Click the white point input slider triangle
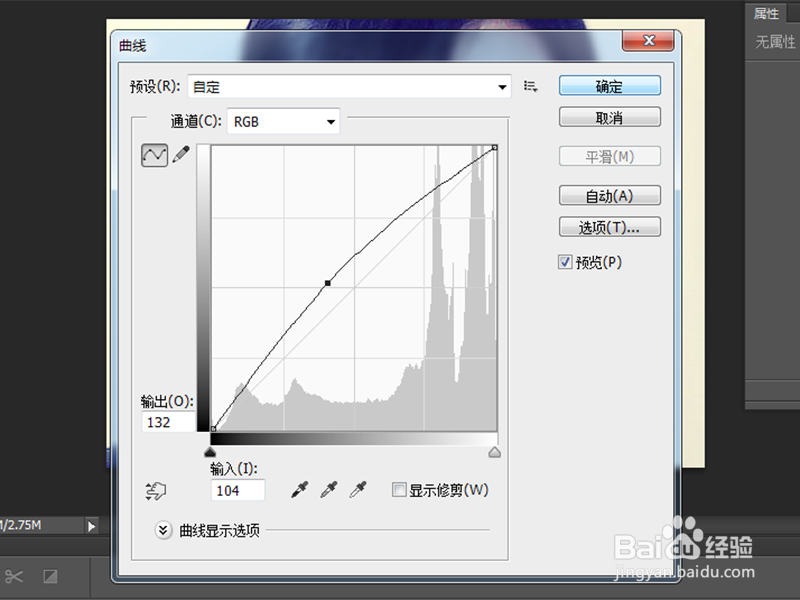 (x=494, y=452)
